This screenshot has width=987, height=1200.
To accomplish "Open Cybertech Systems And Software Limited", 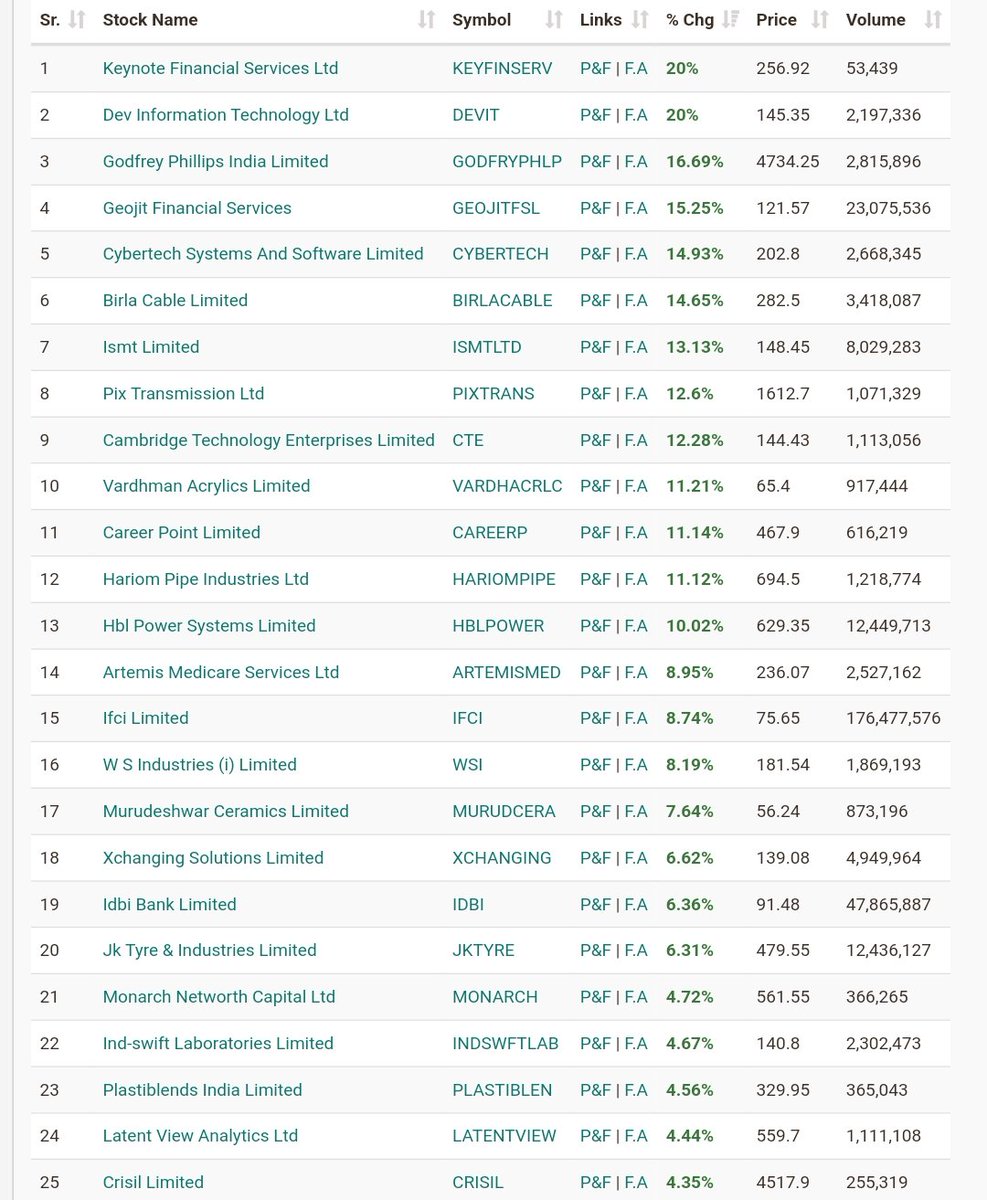I will (263, 254).
